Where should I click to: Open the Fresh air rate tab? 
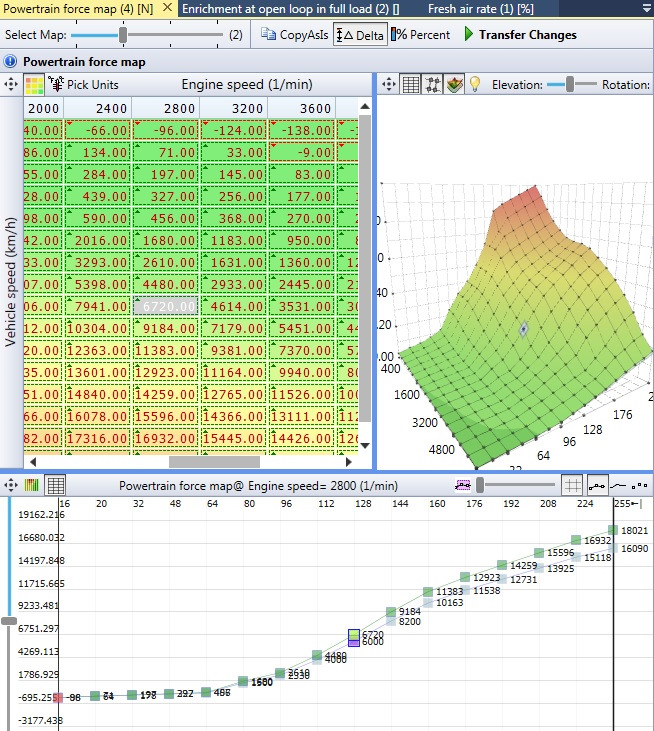tap(479, 8)
